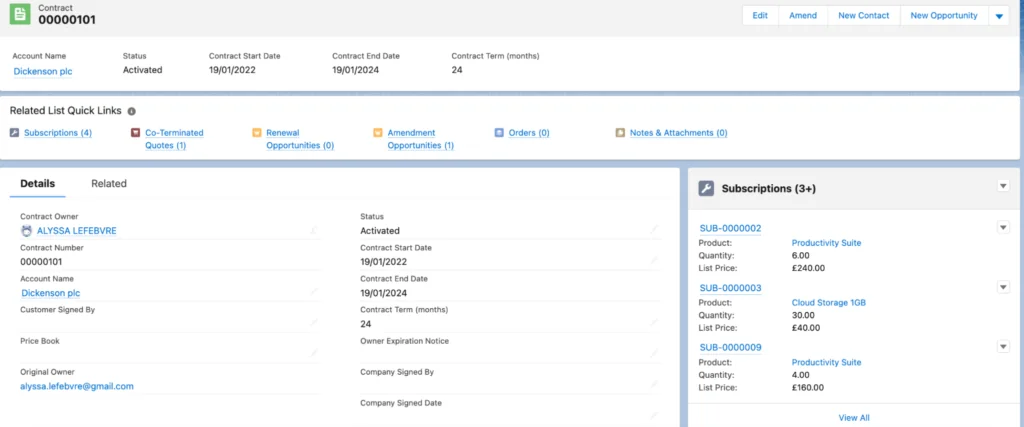1024x427 pixels.
Task: Open the Renewal Opportunities (0) quick link
Action: coord(300,139)
